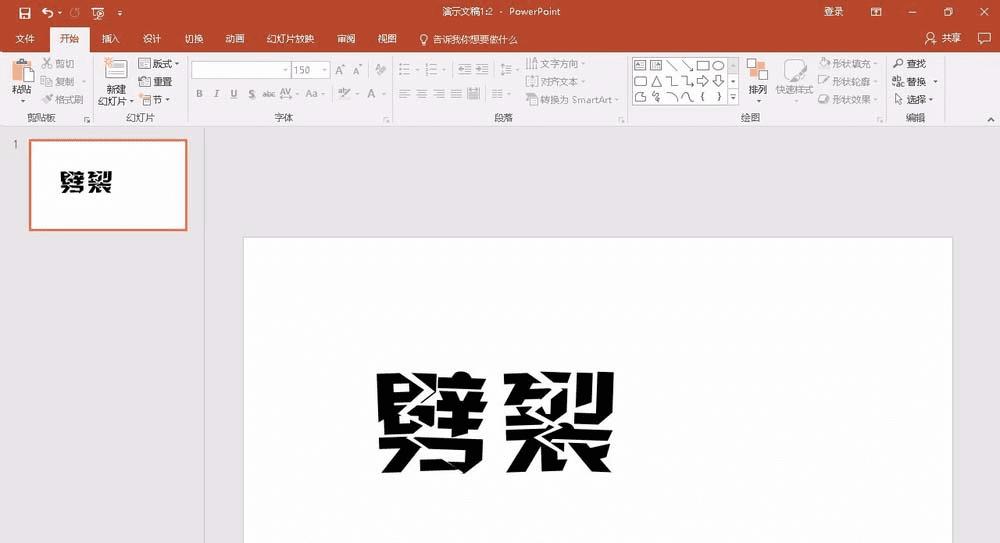Click the 粘贴 paste clipboard icon
Viewport: 1000px width, 543px height.
click(x=22, y=70)
